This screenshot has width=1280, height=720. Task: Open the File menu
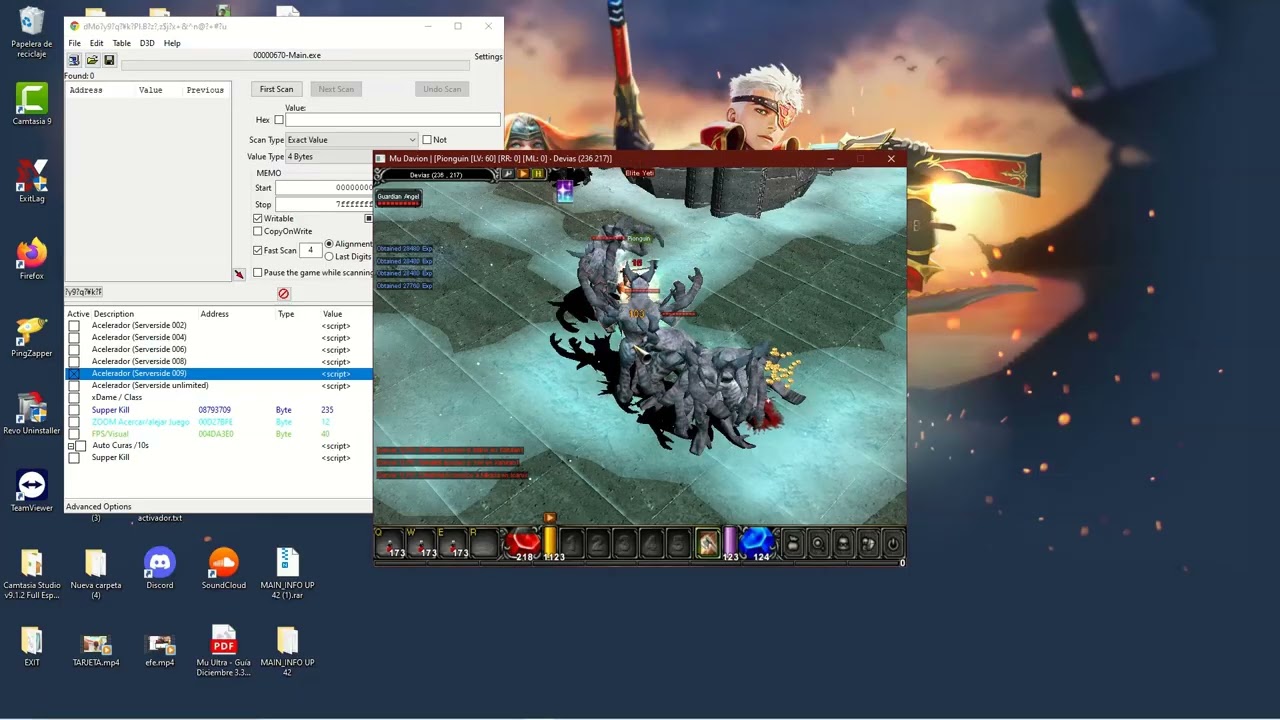(75, 43)
